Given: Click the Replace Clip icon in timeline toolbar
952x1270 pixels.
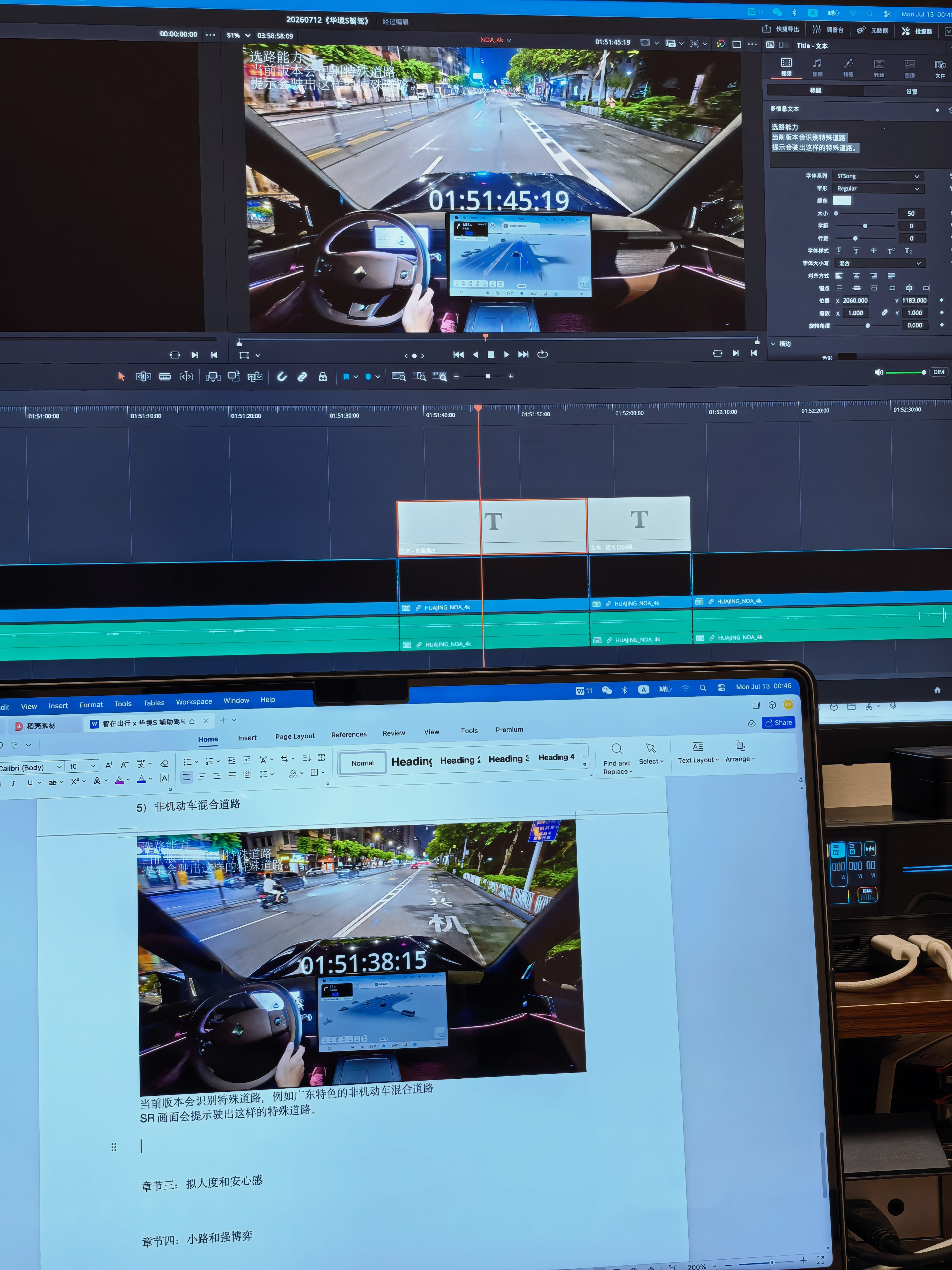Looking at the screenshot, I should coord(255,377).
